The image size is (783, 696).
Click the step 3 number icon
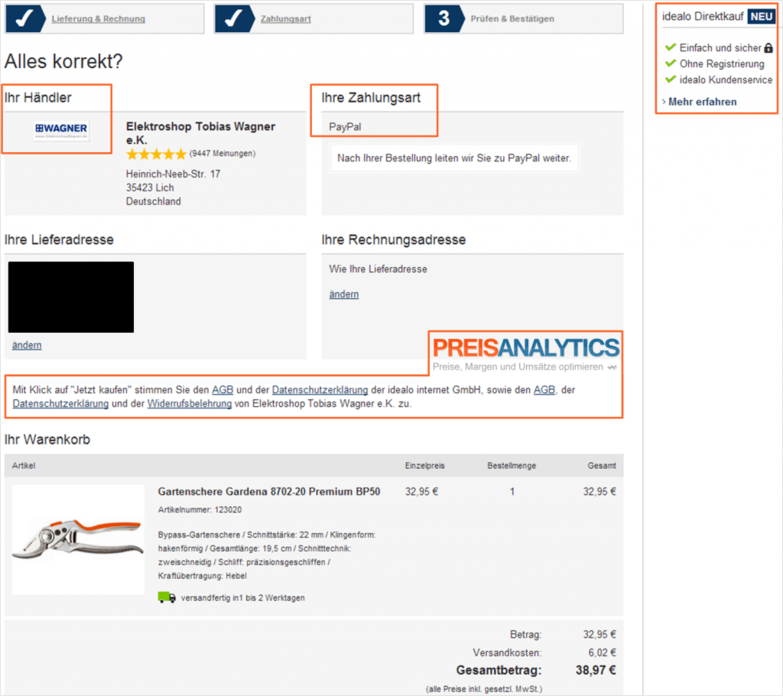pyautogui.click(x=443, y=18)
